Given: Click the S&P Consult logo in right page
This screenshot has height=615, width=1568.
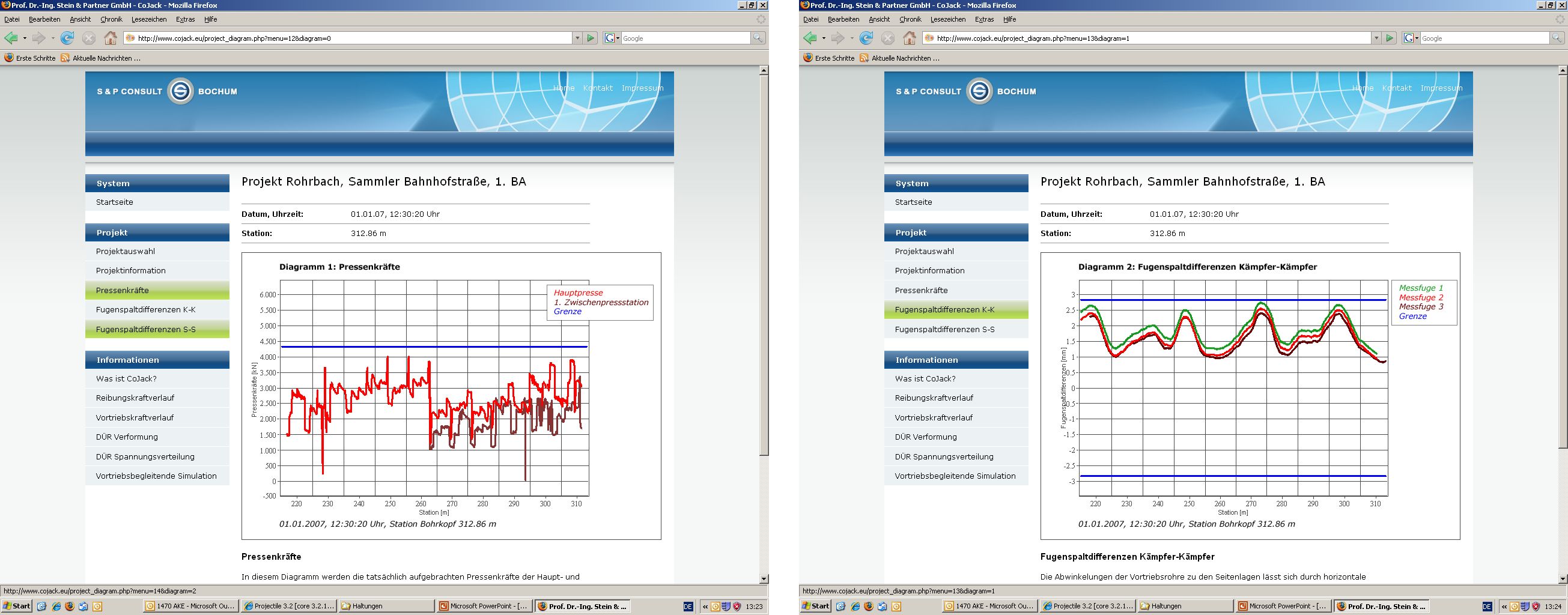Looking at the screenshot, I should 979,91.
